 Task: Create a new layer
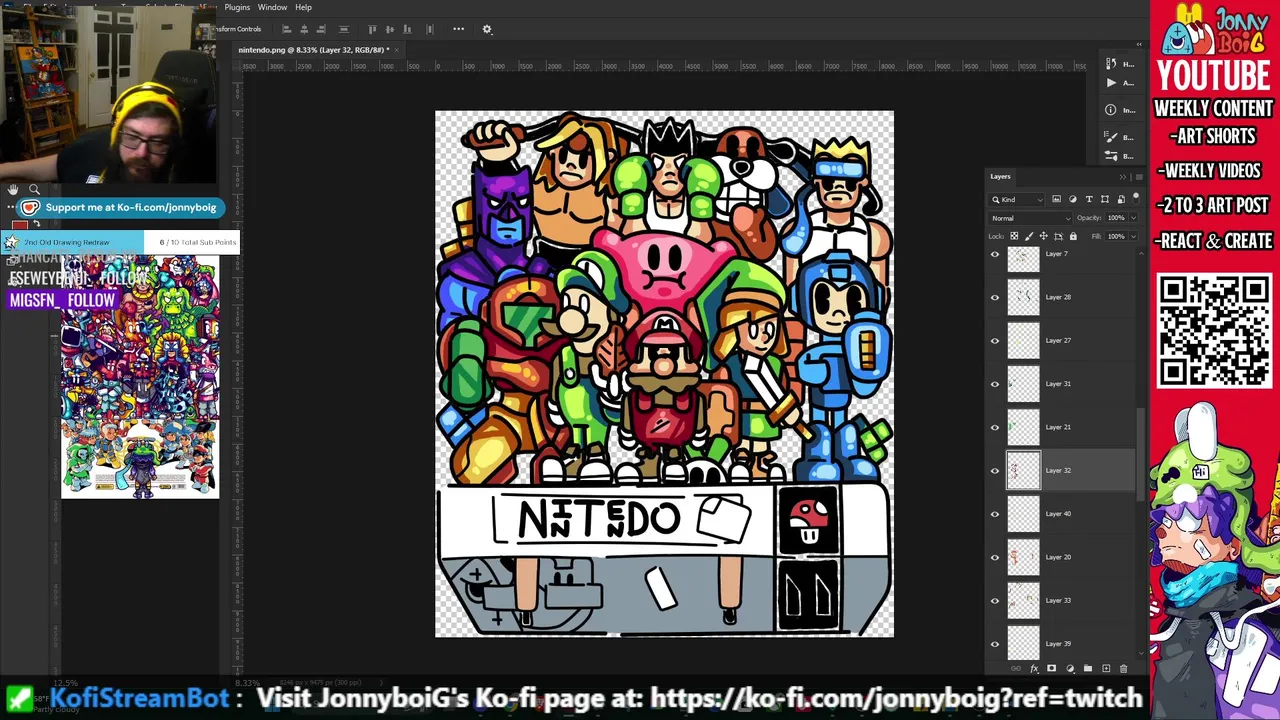[x=1106, y=669]
